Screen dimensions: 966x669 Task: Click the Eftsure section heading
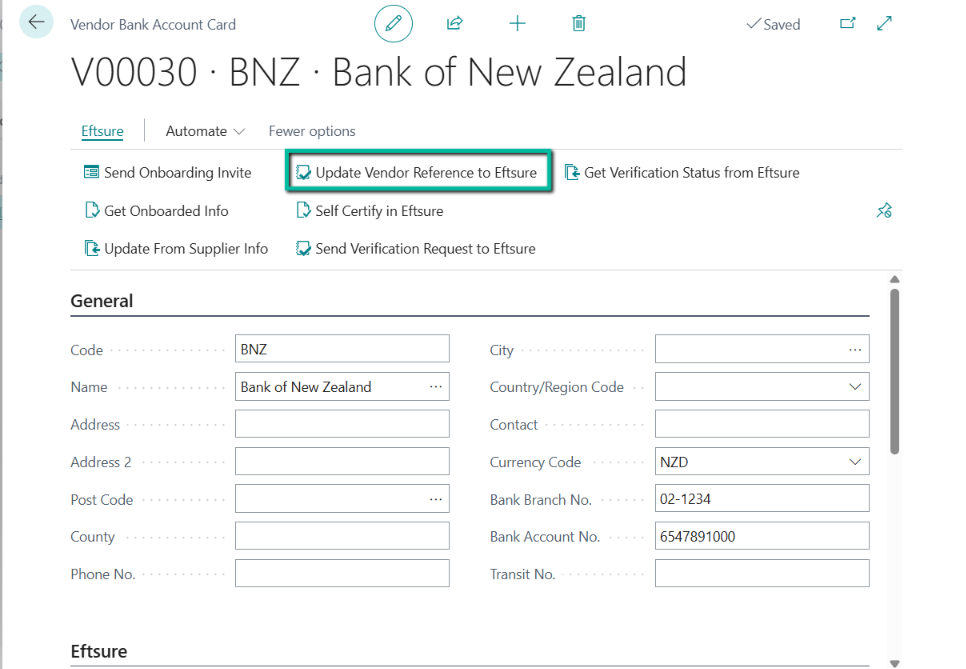[x=99, y=652]
